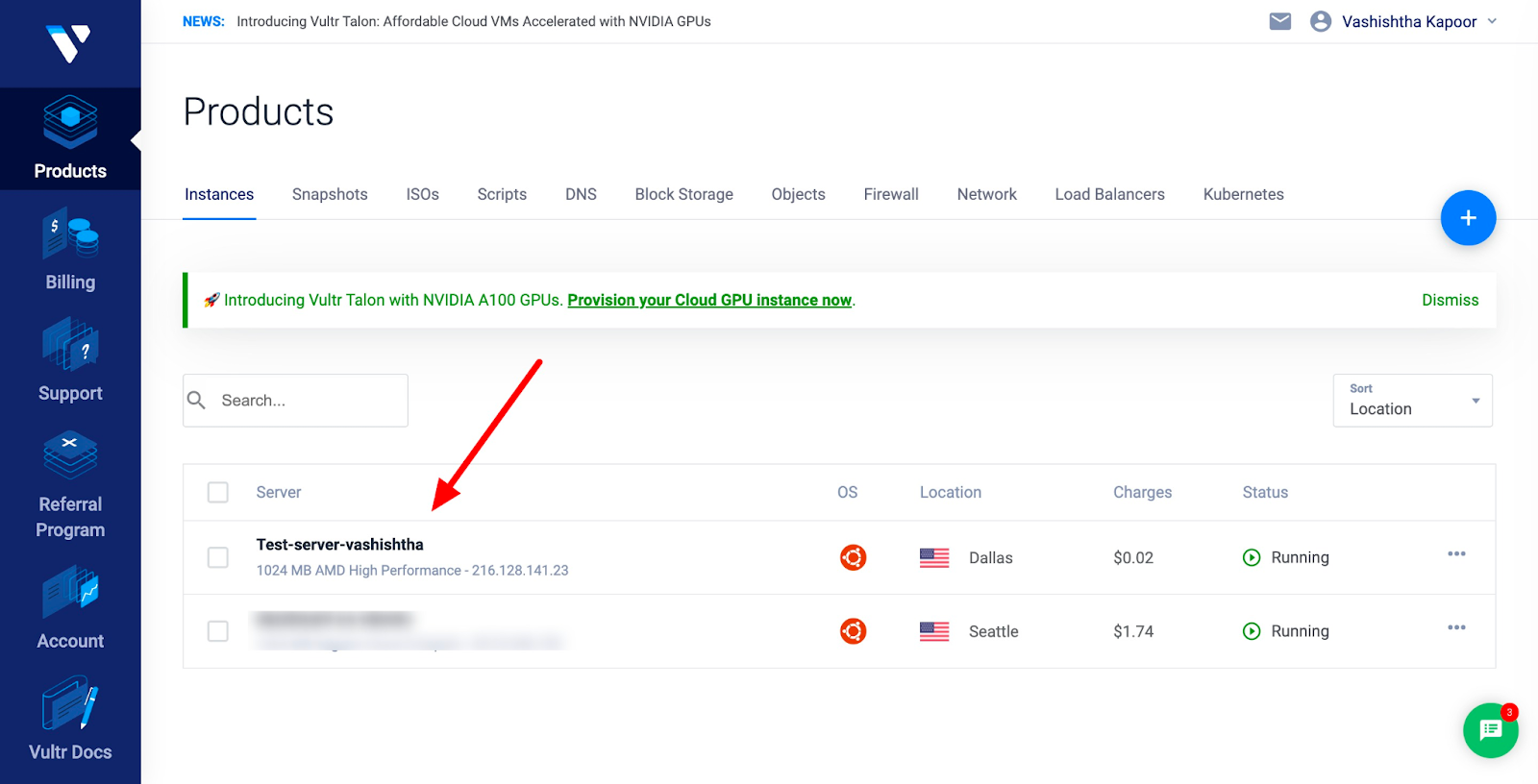Click the user avatar icon
The height and width of the screenshot is (784, 1538).
[1321, 21]
